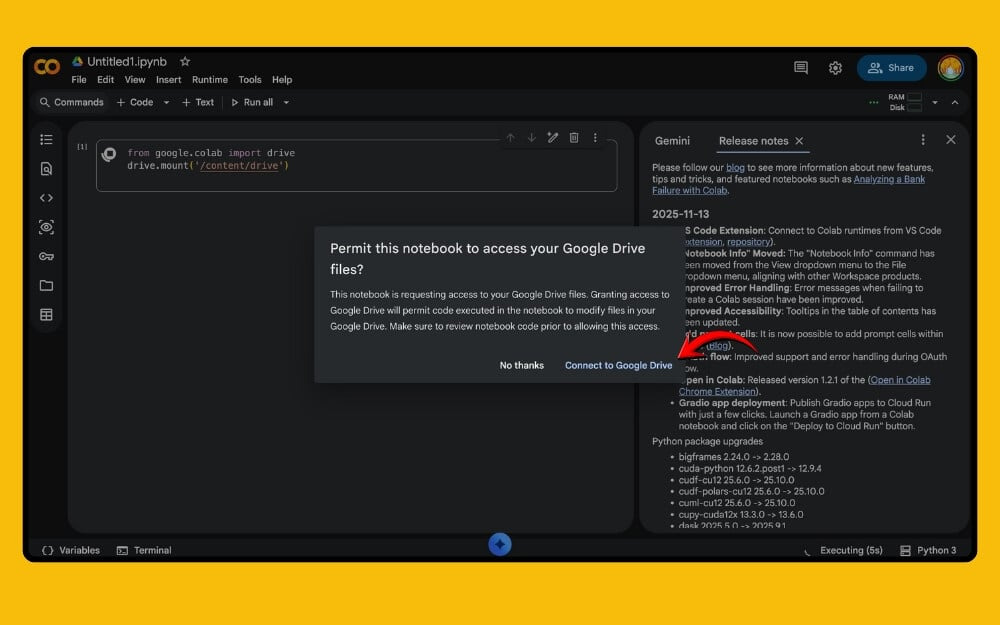Open the Insert menu
The height and width of the screenshot is (625, 1000).
(x=168, y=80)
